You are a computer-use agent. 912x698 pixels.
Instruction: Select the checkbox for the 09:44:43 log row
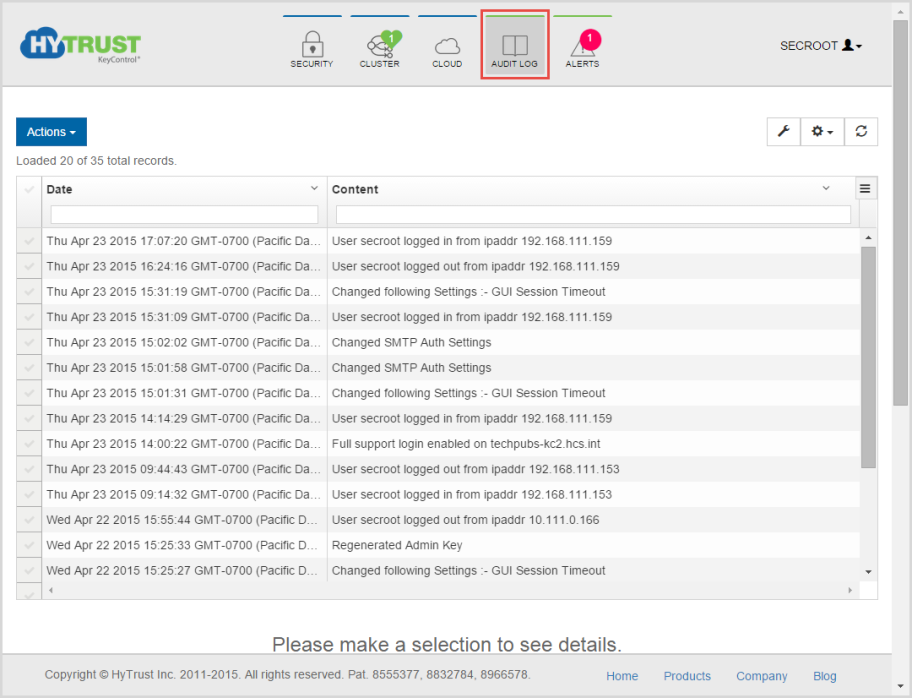29,469
